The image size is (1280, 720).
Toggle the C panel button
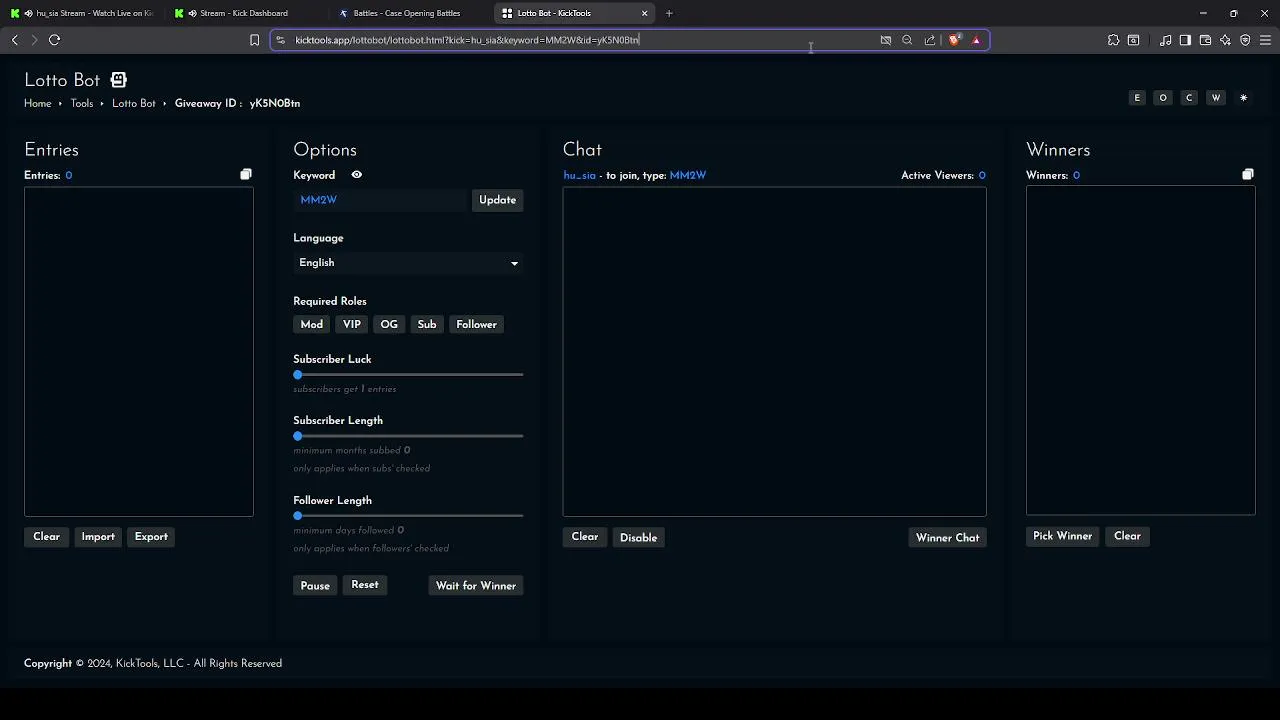pyautogui.click(x=1189, y=98)
